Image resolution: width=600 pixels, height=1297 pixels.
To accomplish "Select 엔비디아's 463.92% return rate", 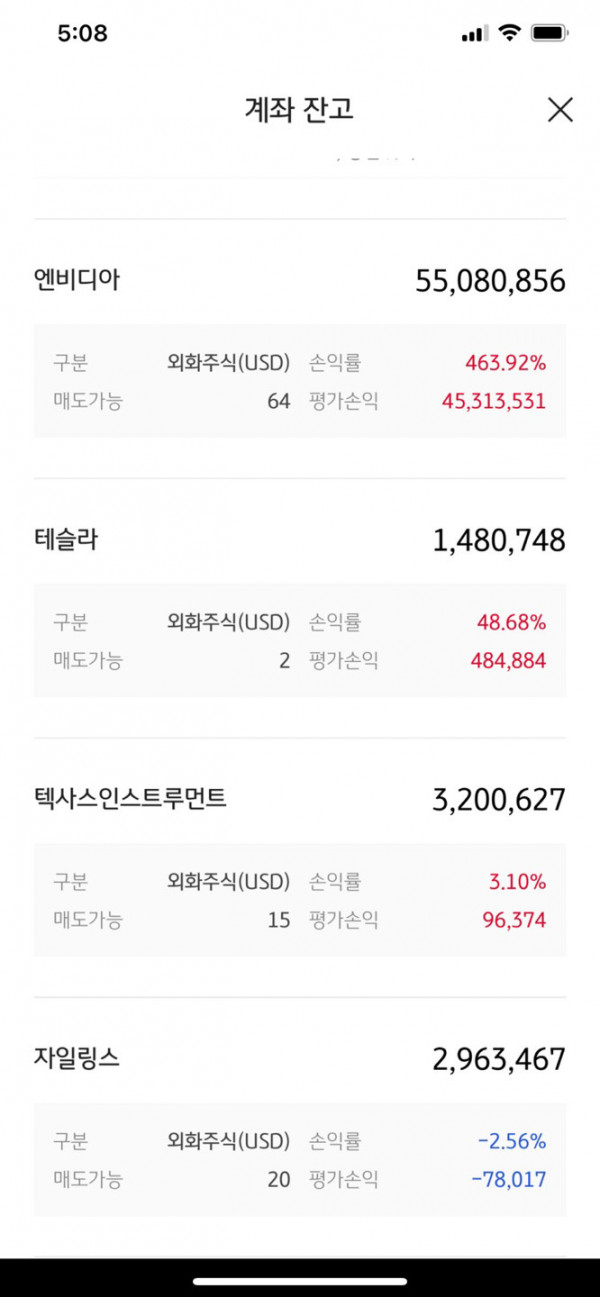I will tap(505, 363).
